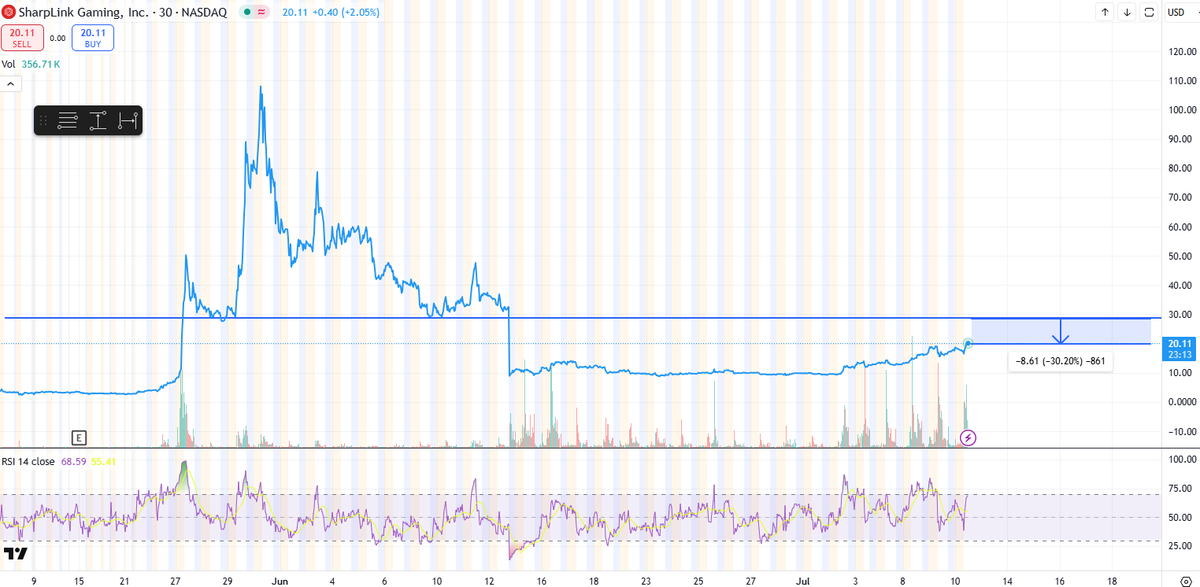The height and width of the screenshot is (587, 1200).
Task: Click the 20.11 price in header
Action: coord(295,12)
